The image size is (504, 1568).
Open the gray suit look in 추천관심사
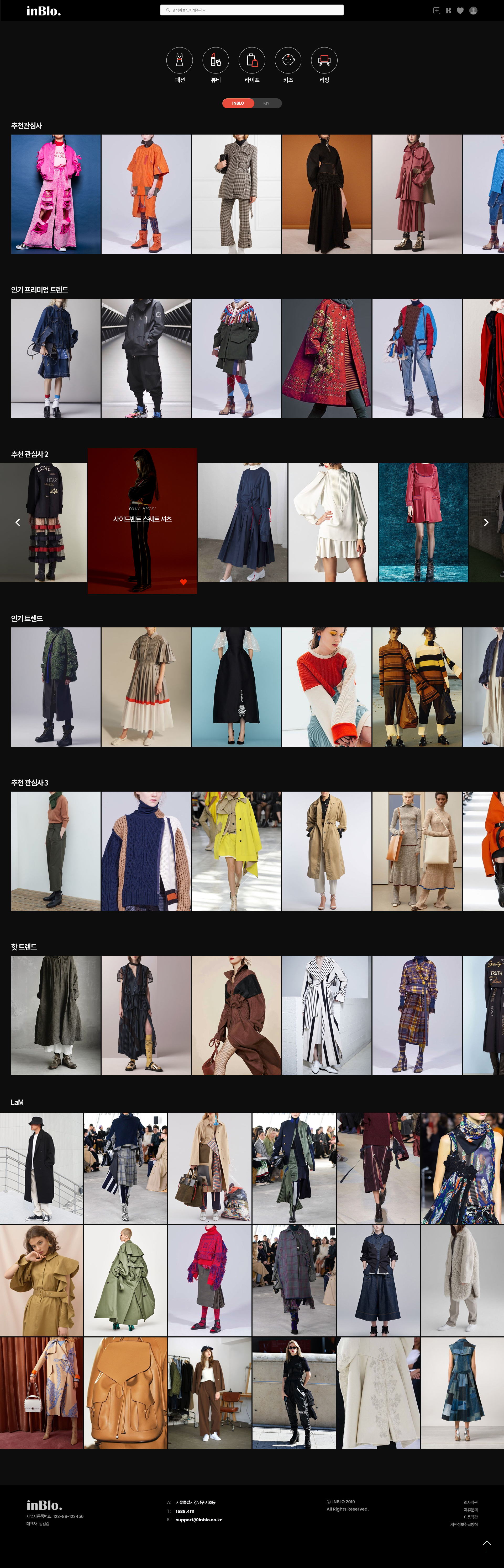pyautogui.click(x=237, y=194)
